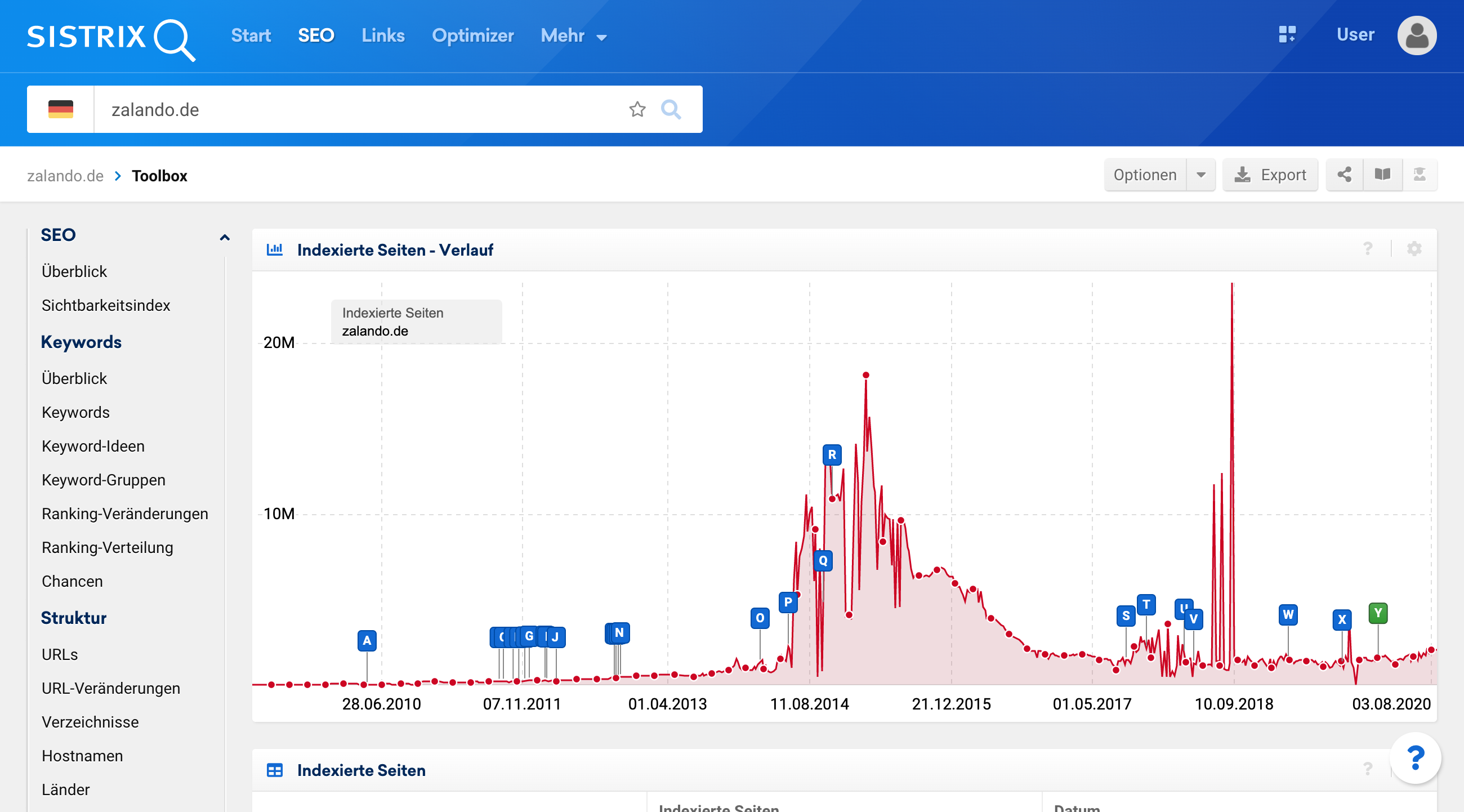1464x812 pixels.
Task: Switch to the Optimizer tab
Action: (x=472, y=36)
